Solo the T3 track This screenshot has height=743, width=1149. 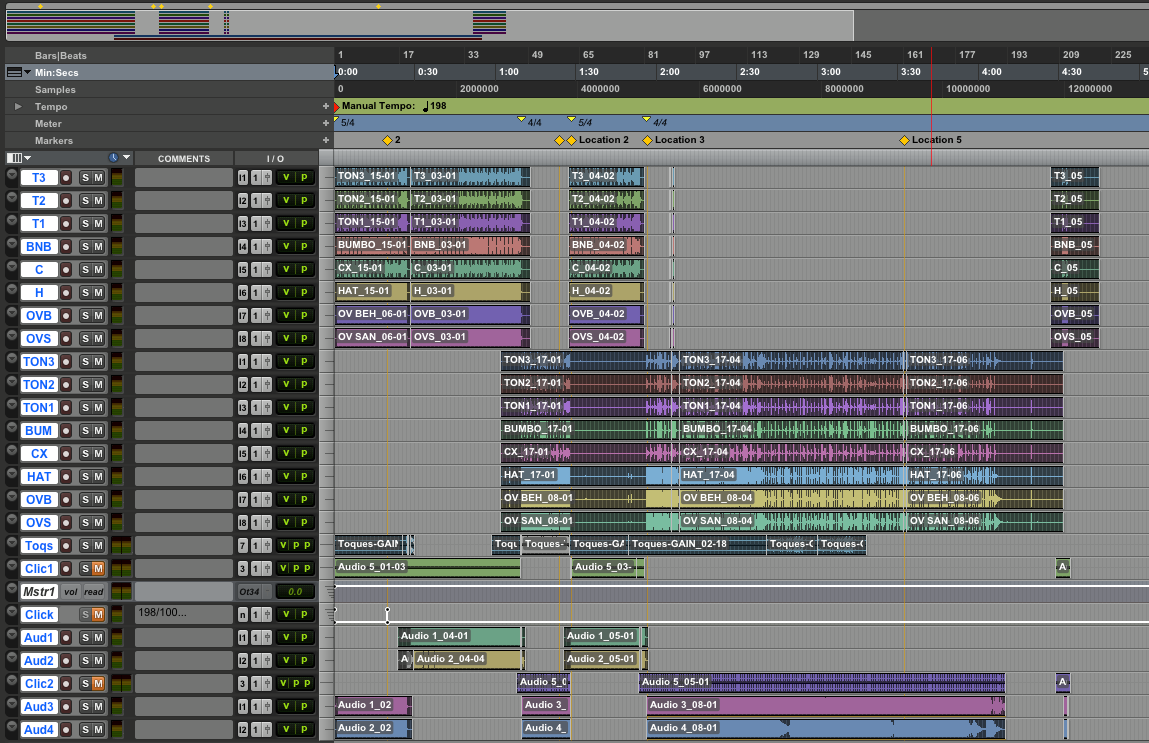coord(85,178)
